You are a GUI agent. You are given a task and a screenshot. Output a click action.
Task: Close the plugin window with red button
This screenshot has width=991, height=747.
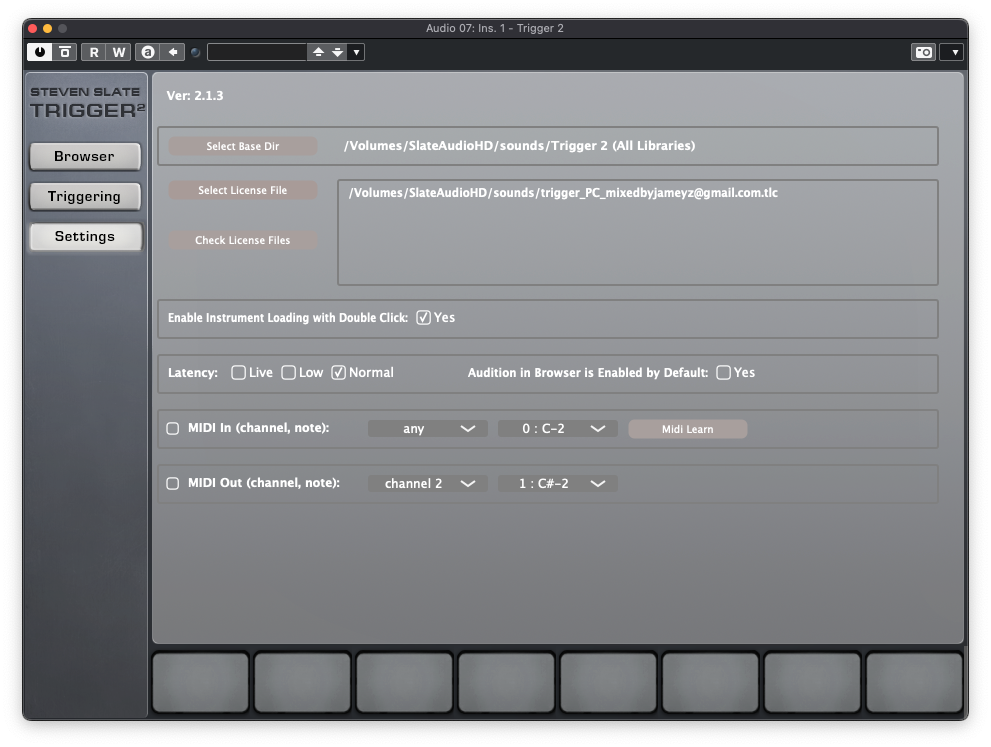[33, 28]
